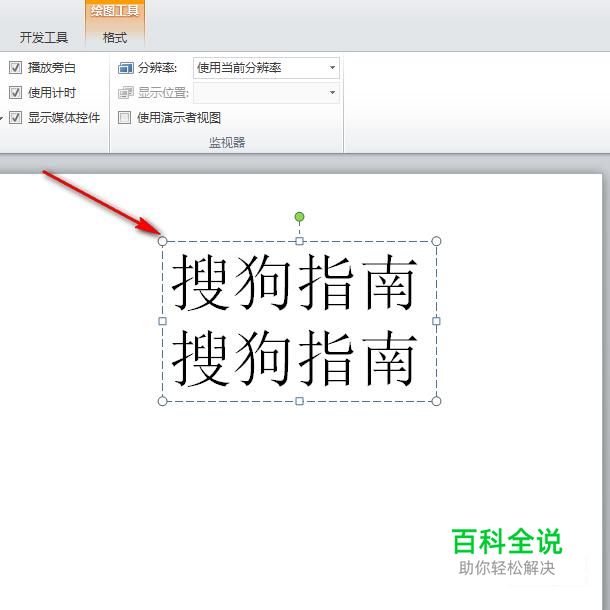
Task: Click the bottom-middle square handle of the text box
Action: click(x=299, y=401)
